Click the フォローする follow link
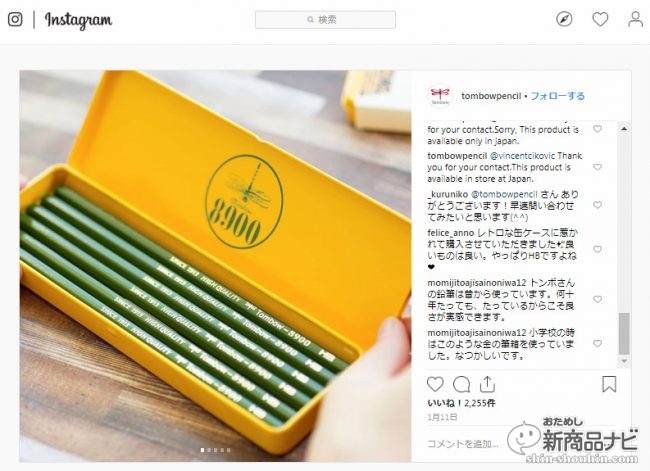 tap(558, 96)
